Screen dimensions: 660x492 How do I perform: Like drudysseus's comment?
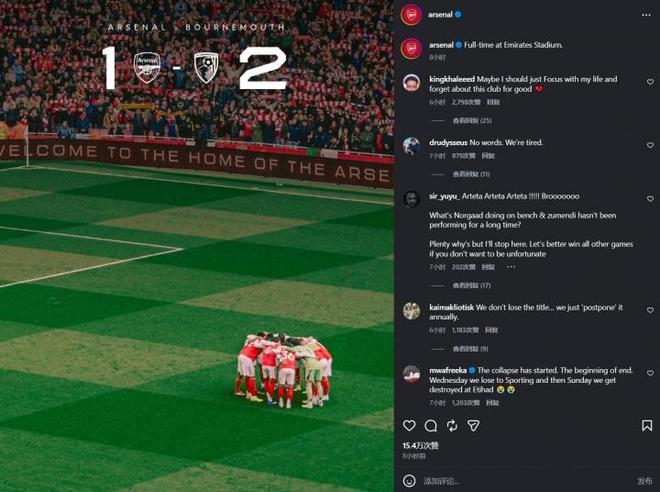650,145
